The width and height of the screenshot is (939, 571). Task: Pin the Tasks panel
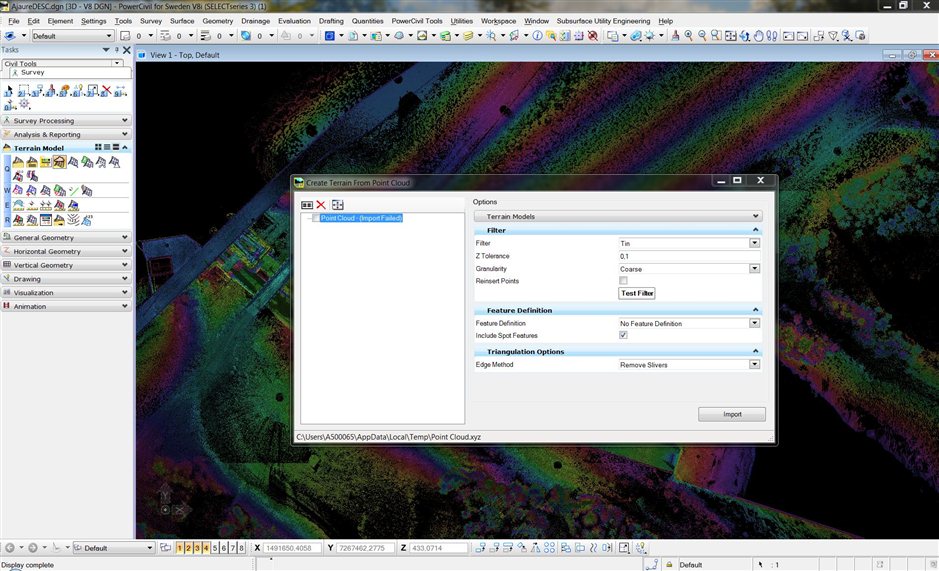click(x=115, y=50)
